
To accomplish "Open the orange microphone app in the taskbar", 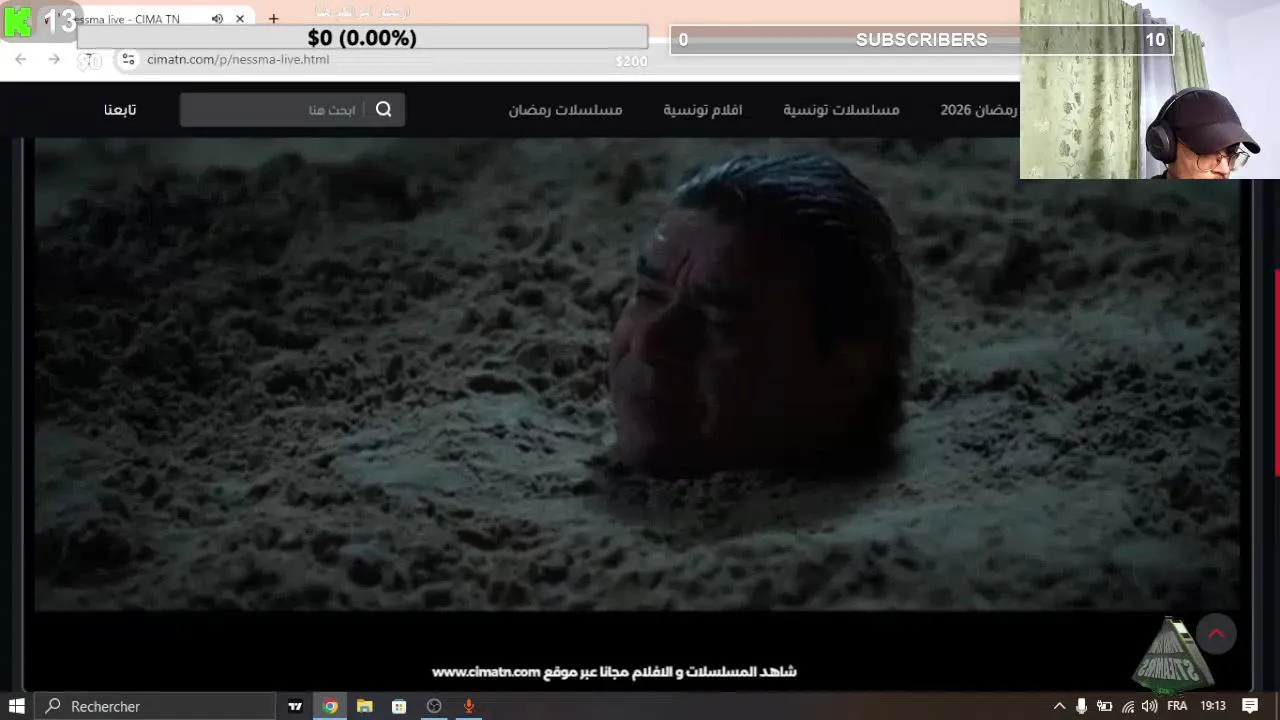I will (468, 706).
